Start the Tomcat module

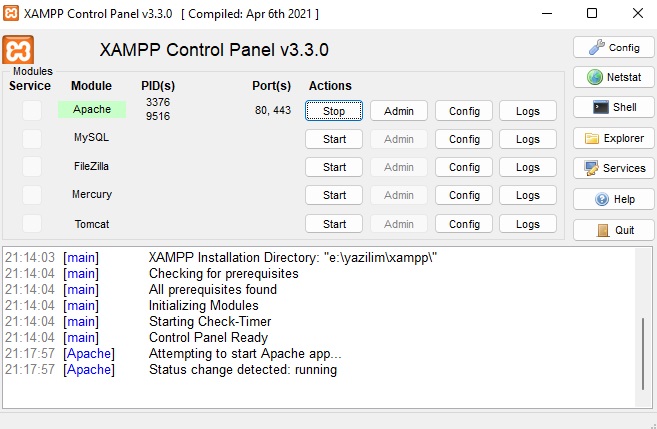pos(334,224)
